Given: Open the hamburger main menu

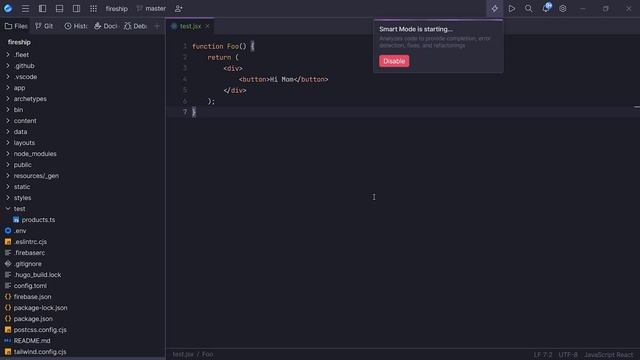Looking at the screenshot, I should pos(25,9).
